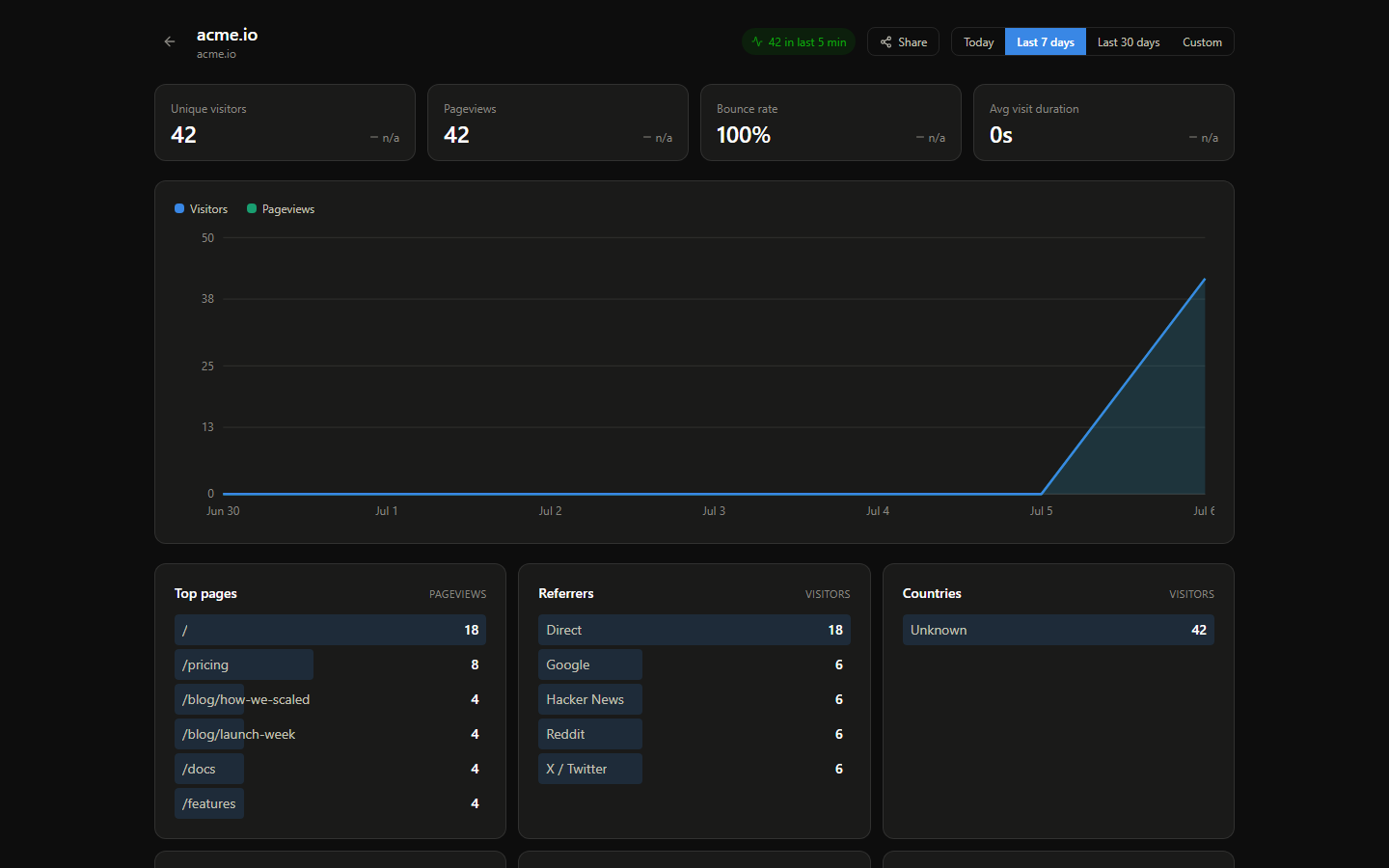1389x868 pixels.
Task: Select the Last 7 days range
Action: 1046,41
